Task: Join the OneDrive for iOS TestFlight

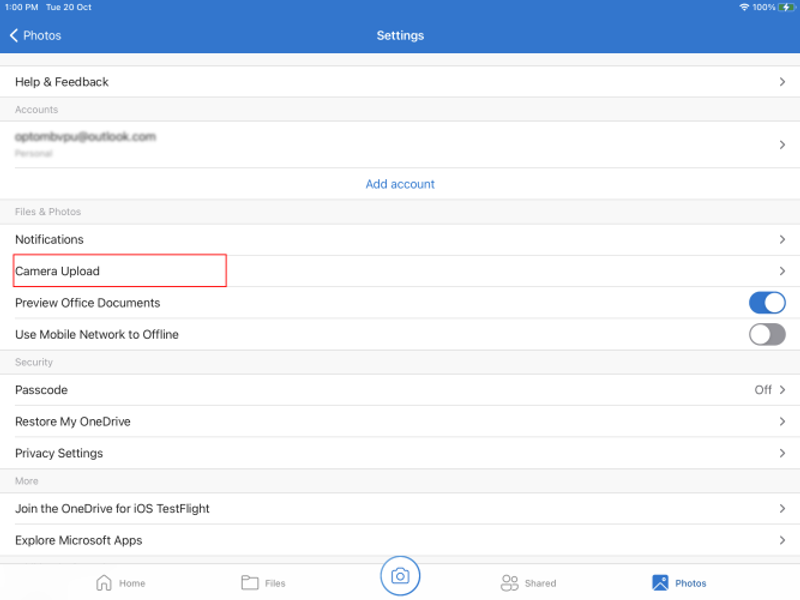Action: (400, 509)
